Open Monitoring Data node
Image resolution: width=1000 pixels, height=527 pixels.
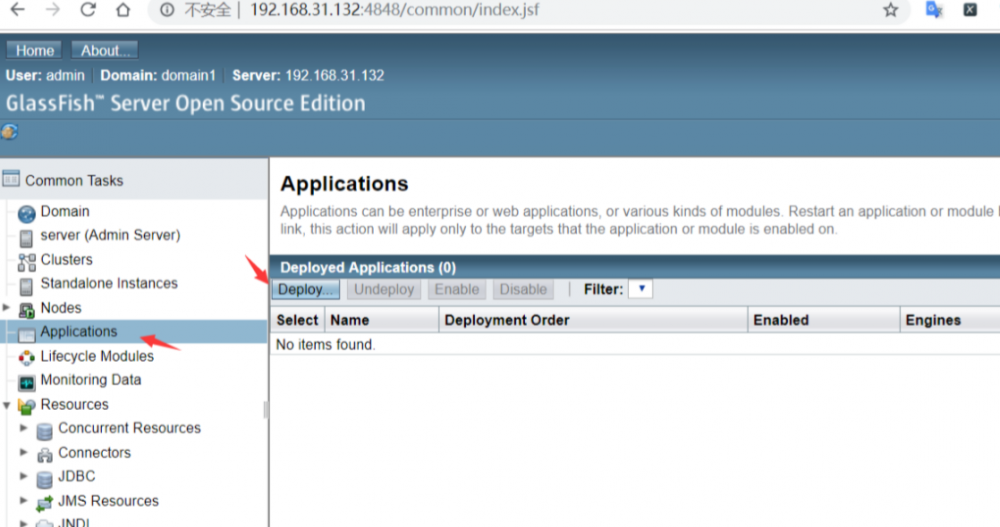coord(91,380)
